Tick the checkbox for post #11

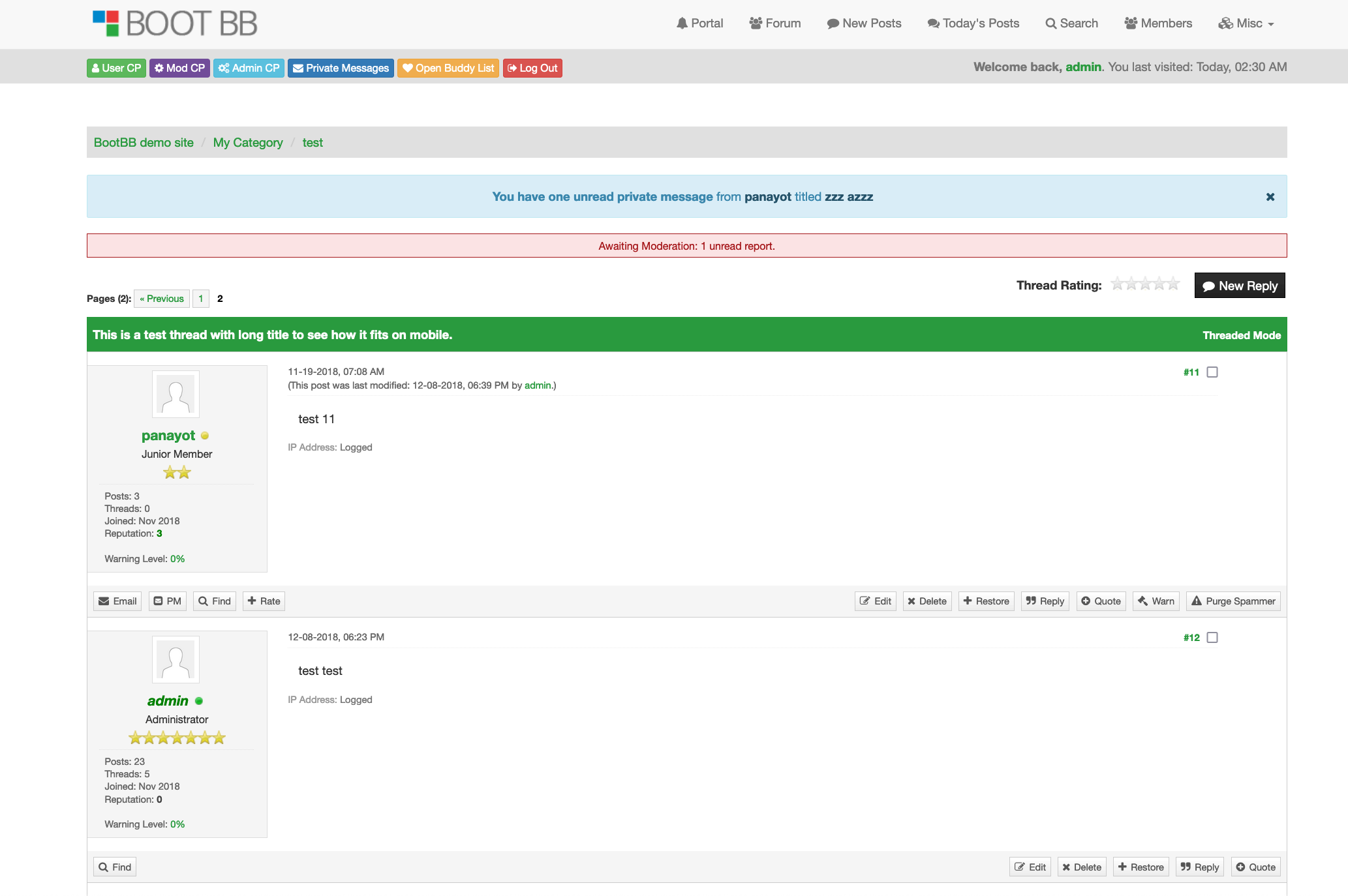pyautogui.click(x=1212, y=372)
